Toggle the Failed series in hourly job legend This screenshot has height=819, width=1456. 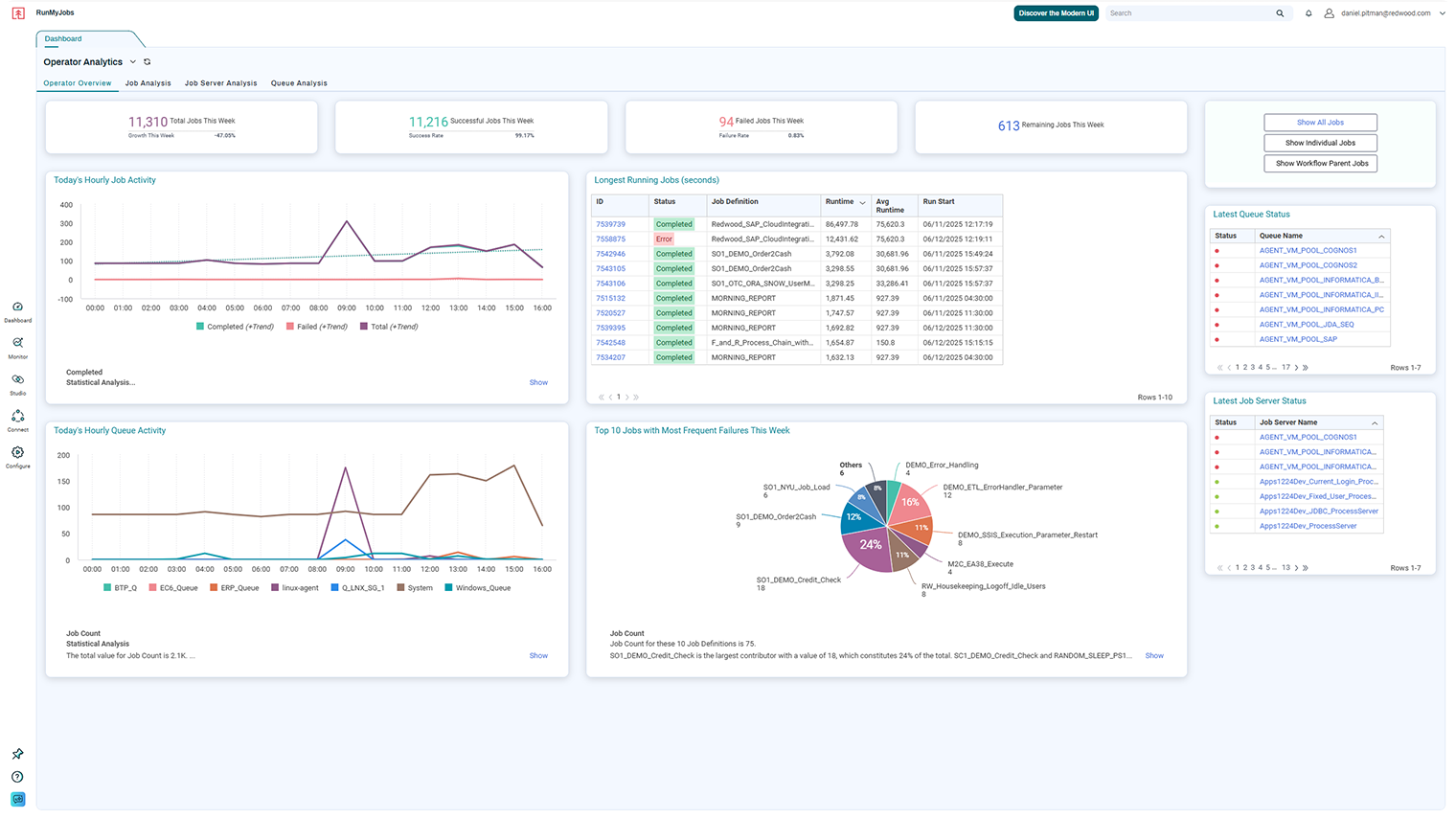(x=316, y=327)
